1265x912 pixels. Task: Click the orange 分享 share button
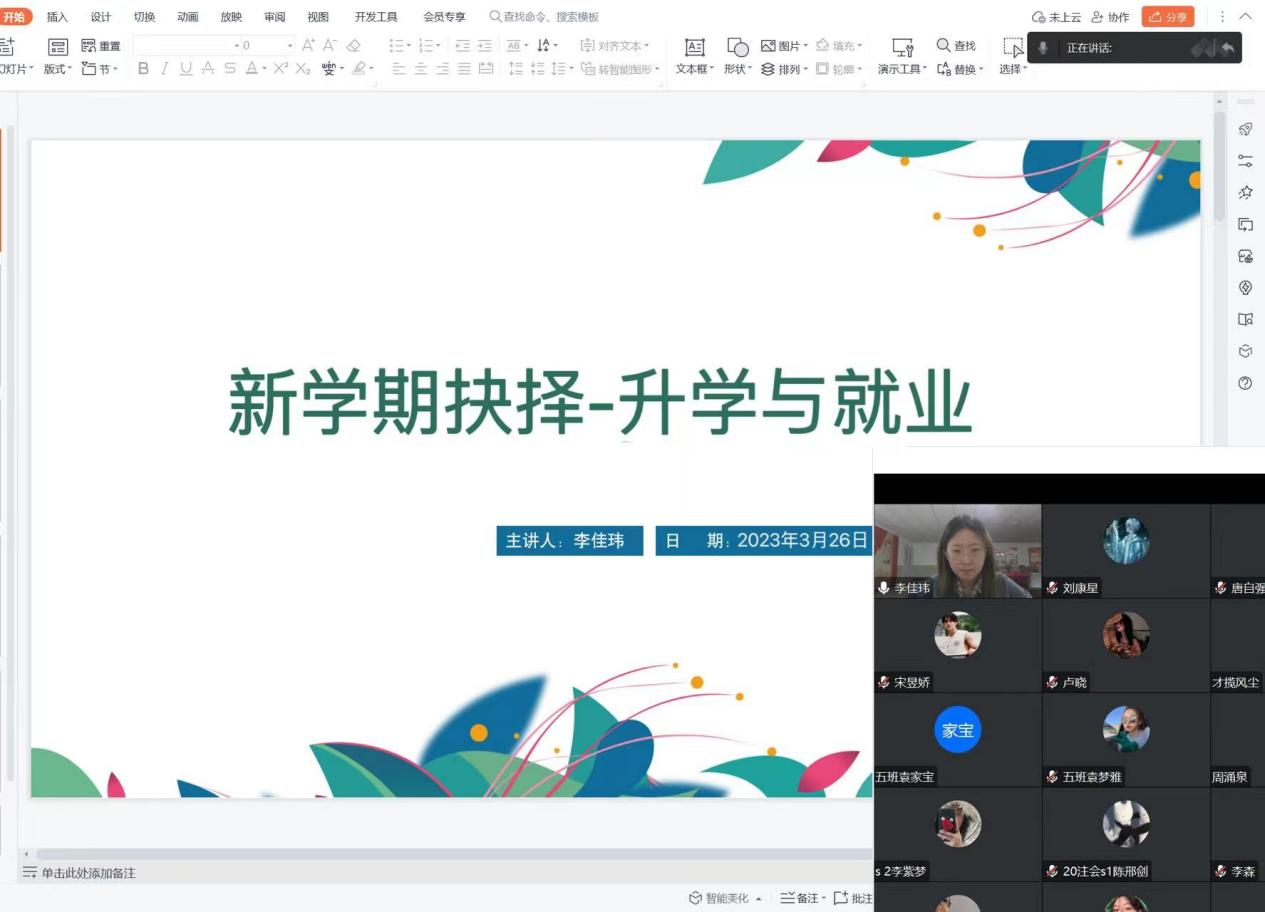coord(1168,17)
